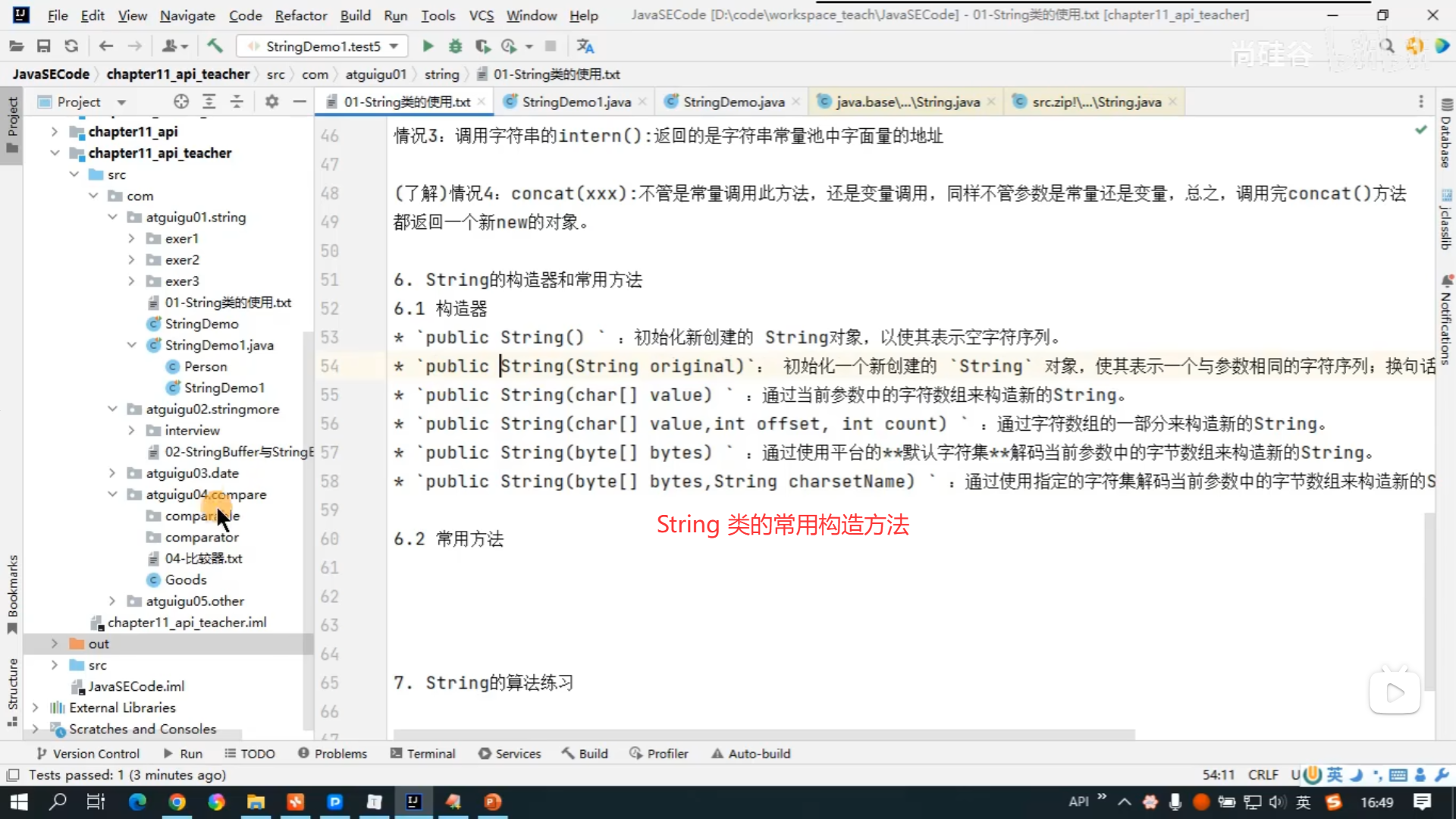Viewport: 1456px width, 819px height.
Task: Collapse the atguigu04.compare package
Action: 112,494
